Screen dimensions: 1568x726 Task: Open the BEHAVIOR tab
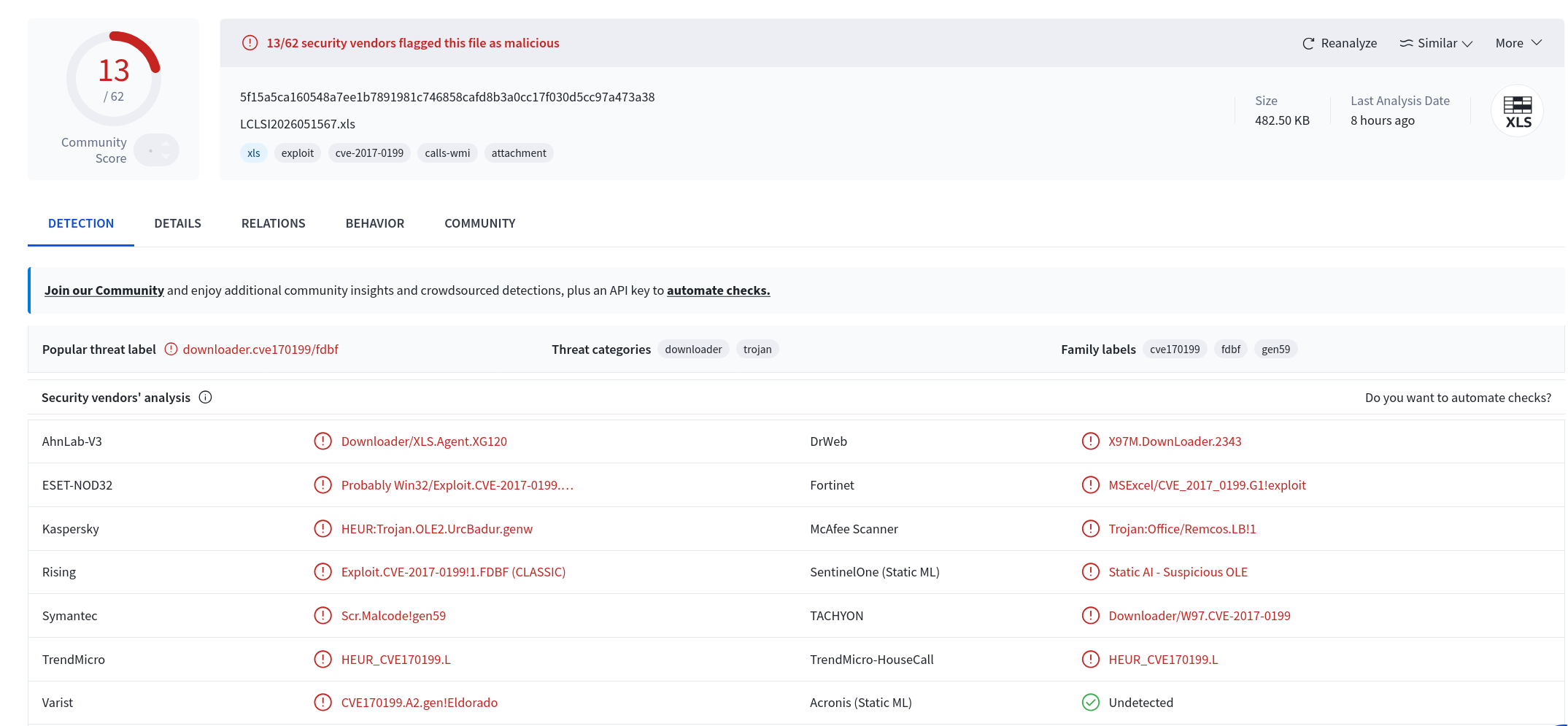pos(375,223)
